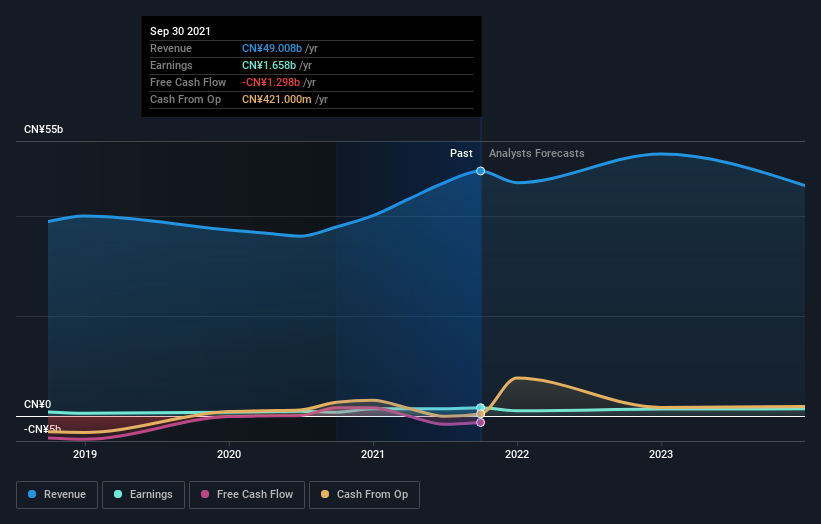Screen dimensions: 821x524
Task: Click the teal Earnings legend dot
Action: (x=118, y=494)
